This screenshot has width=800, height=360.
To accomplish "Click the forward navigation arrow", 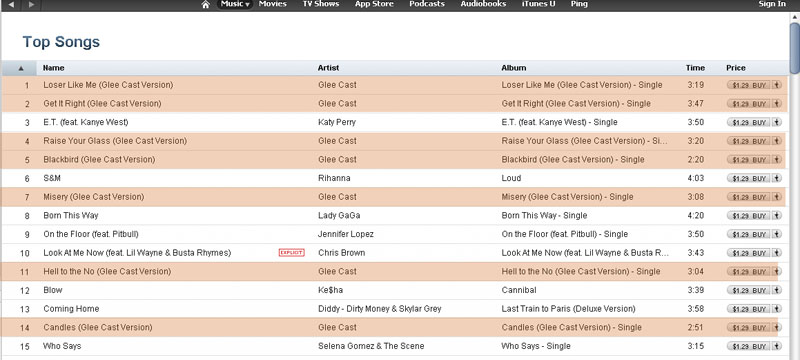I will [x=31, y=5].
